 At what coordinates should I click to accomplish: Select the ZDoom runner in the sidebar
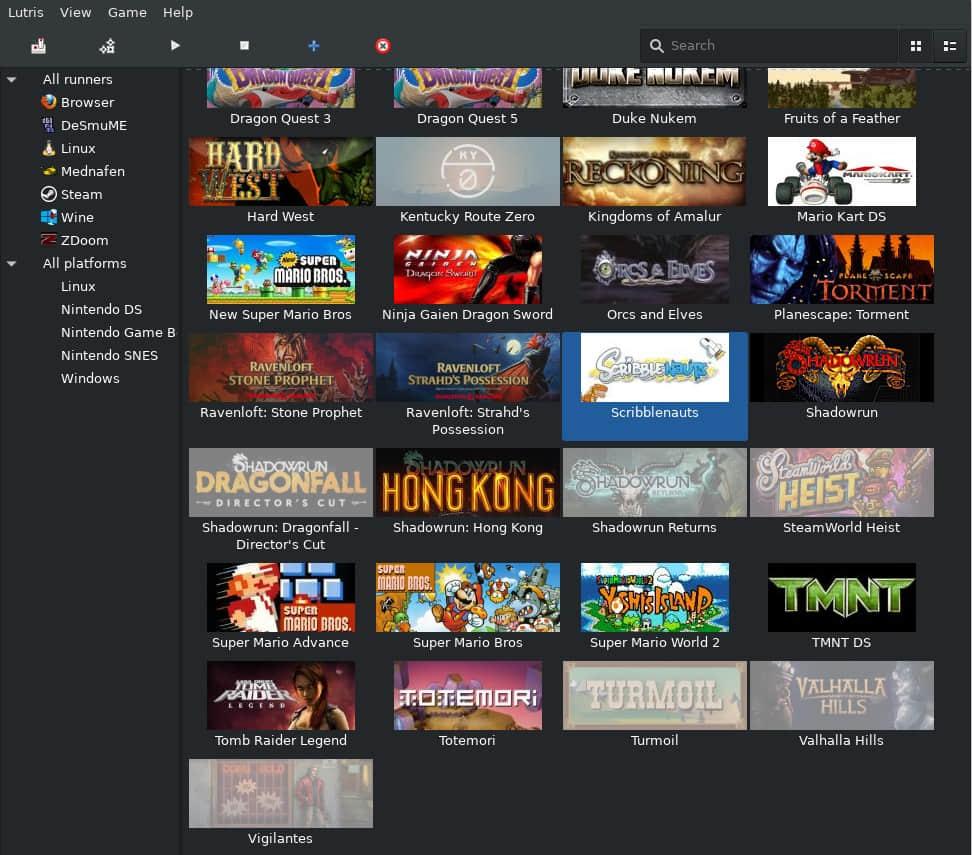[x=84, y=240]
